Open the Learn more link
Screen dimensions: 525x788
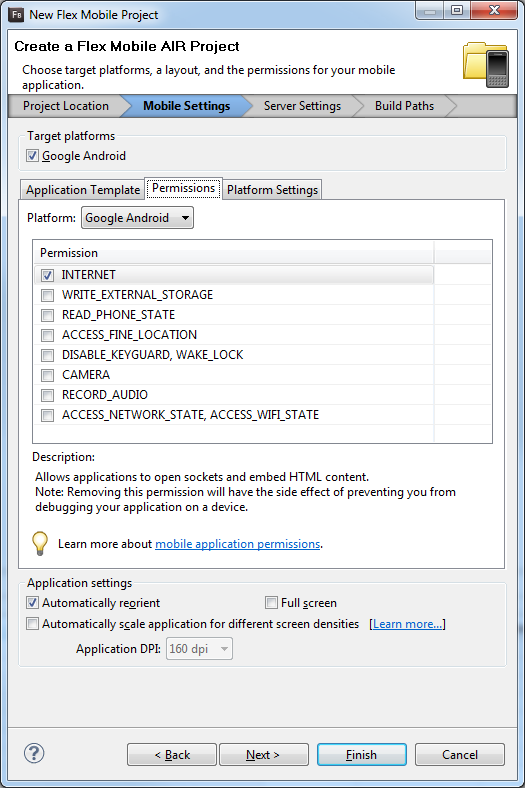[407, 624]
